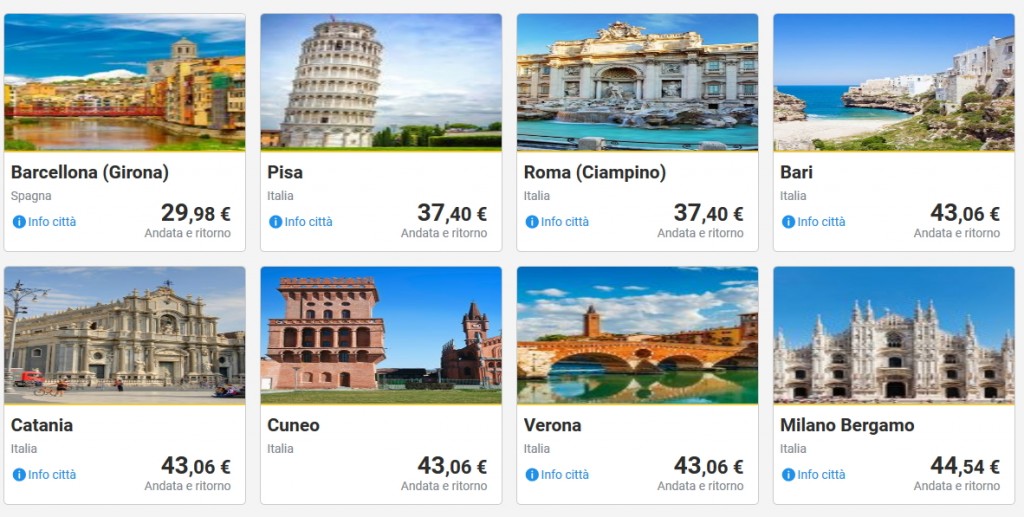Click the 43,06 € price on the Cuneo card
Image resolution: width=1024 pixels, height=517 pixels.
point(452,466)
